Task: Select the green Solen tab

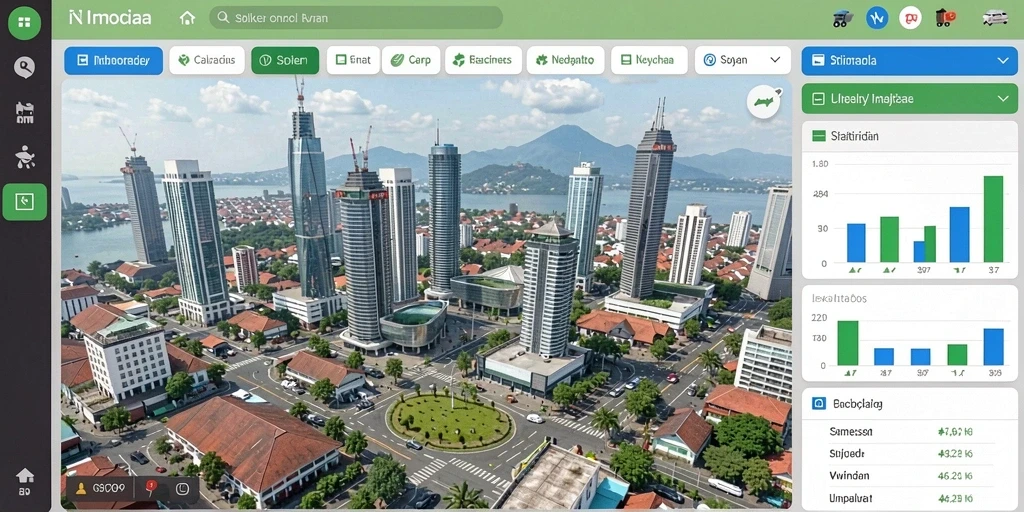Action: click(x=285, y=60)
